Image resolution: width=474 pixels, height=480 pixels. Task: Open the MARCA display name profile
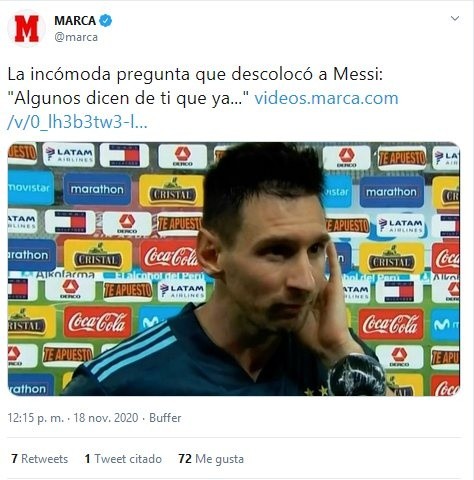pyautogui.click(x=75, y=21)
